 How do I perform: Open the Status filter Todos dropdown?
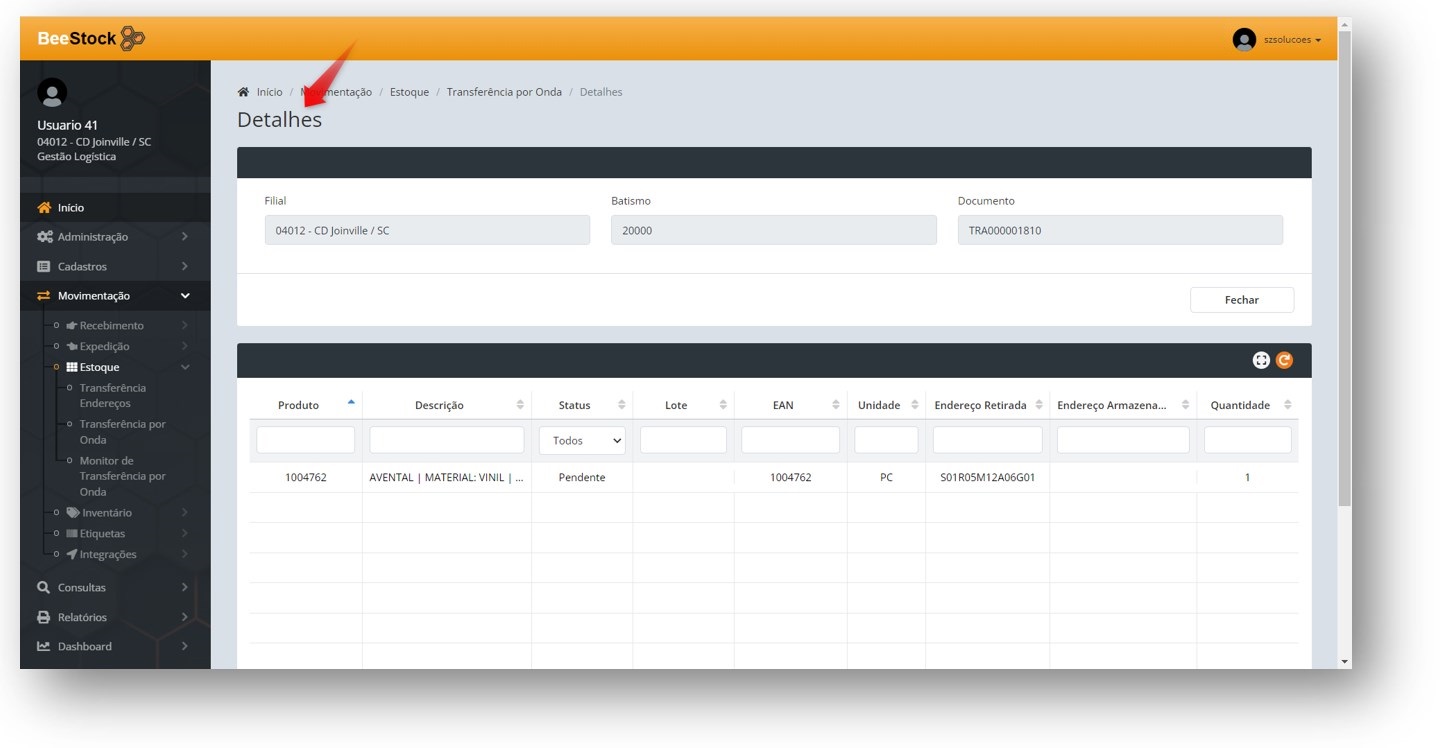[582, 441]
